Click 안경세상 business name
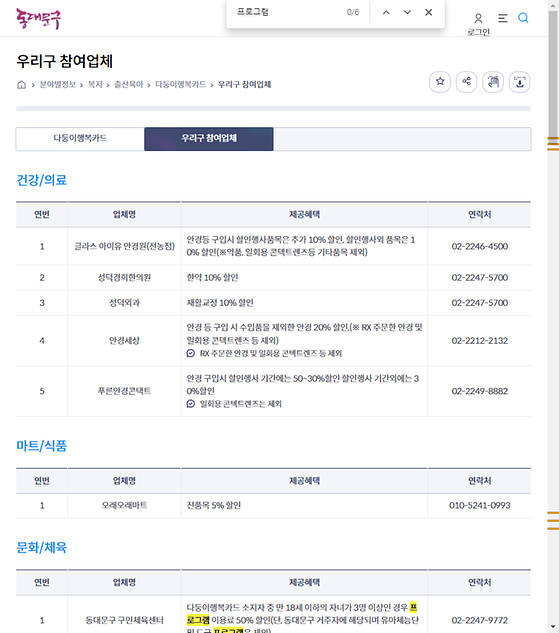 (124, 341)
